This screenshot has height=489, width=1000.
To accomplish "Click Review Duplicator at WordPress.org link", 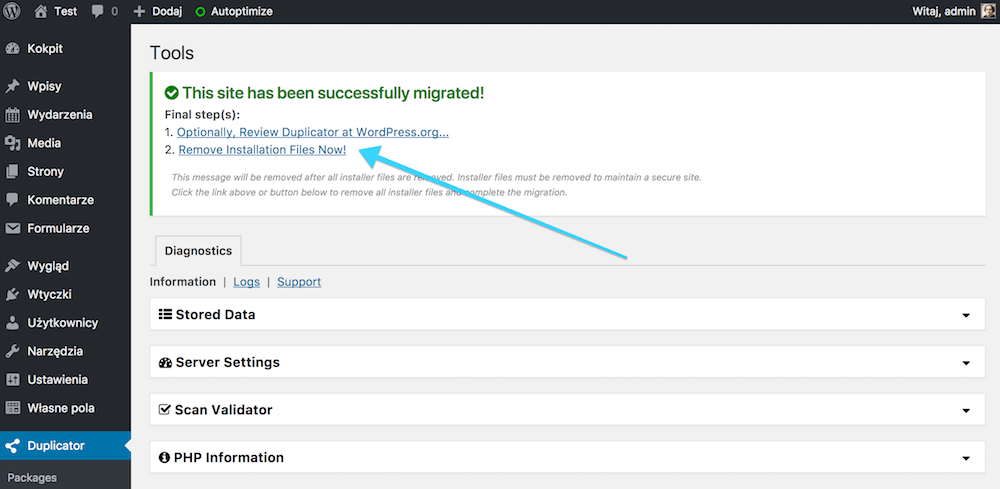I will 313,133.
